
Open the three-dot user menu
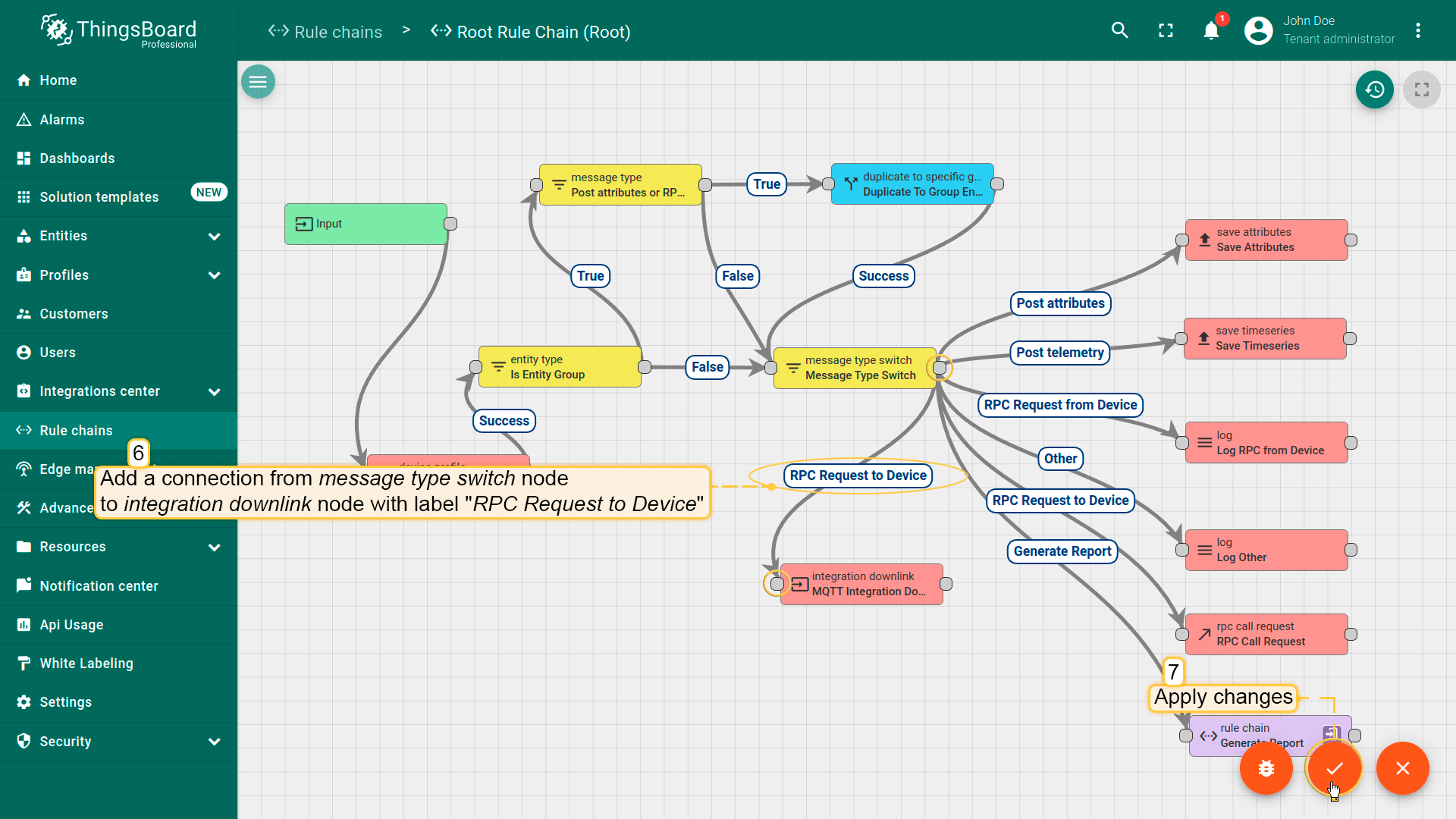(x=1417, y=30)
